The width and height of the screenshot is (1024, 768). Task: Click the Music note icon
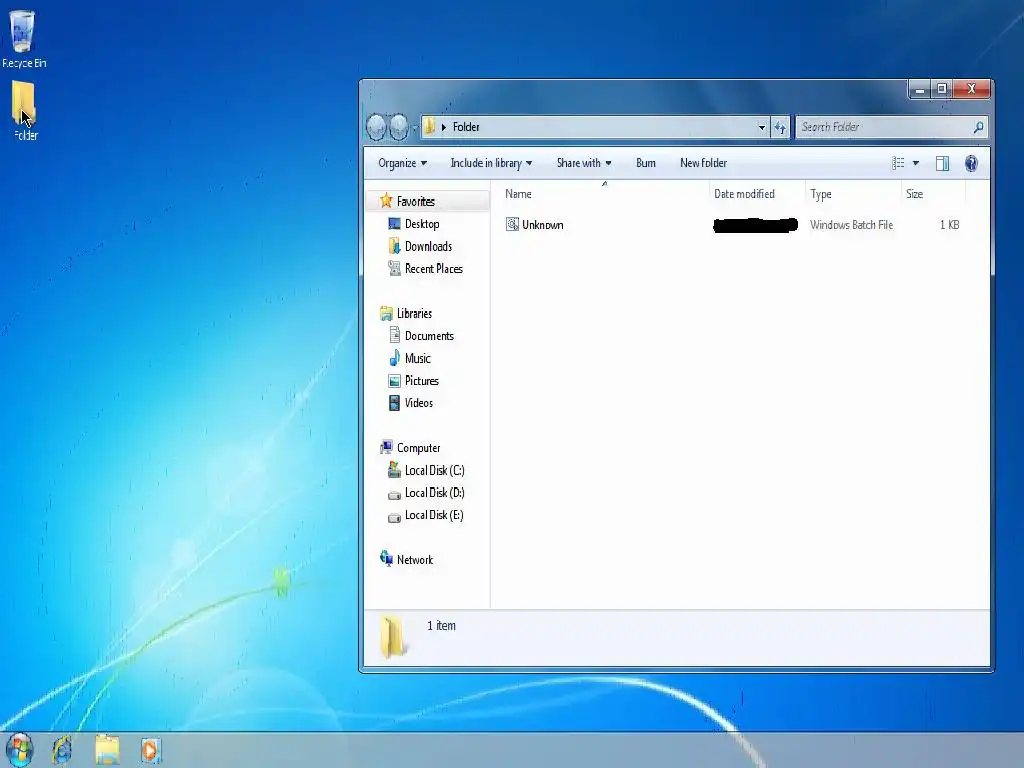(x=394, y=358)
